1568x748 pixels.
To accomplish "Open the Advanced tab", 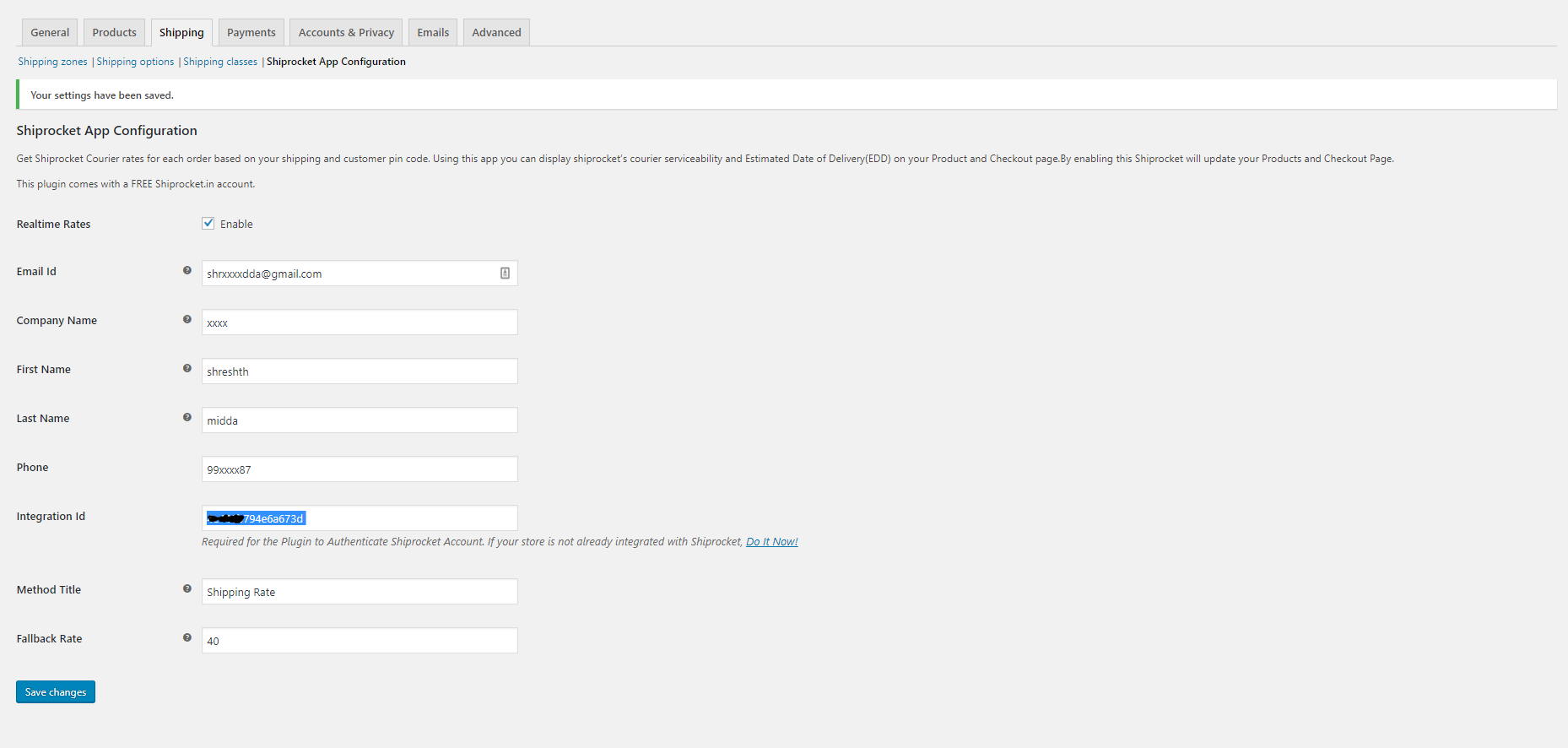I will (x=496, y=32).
